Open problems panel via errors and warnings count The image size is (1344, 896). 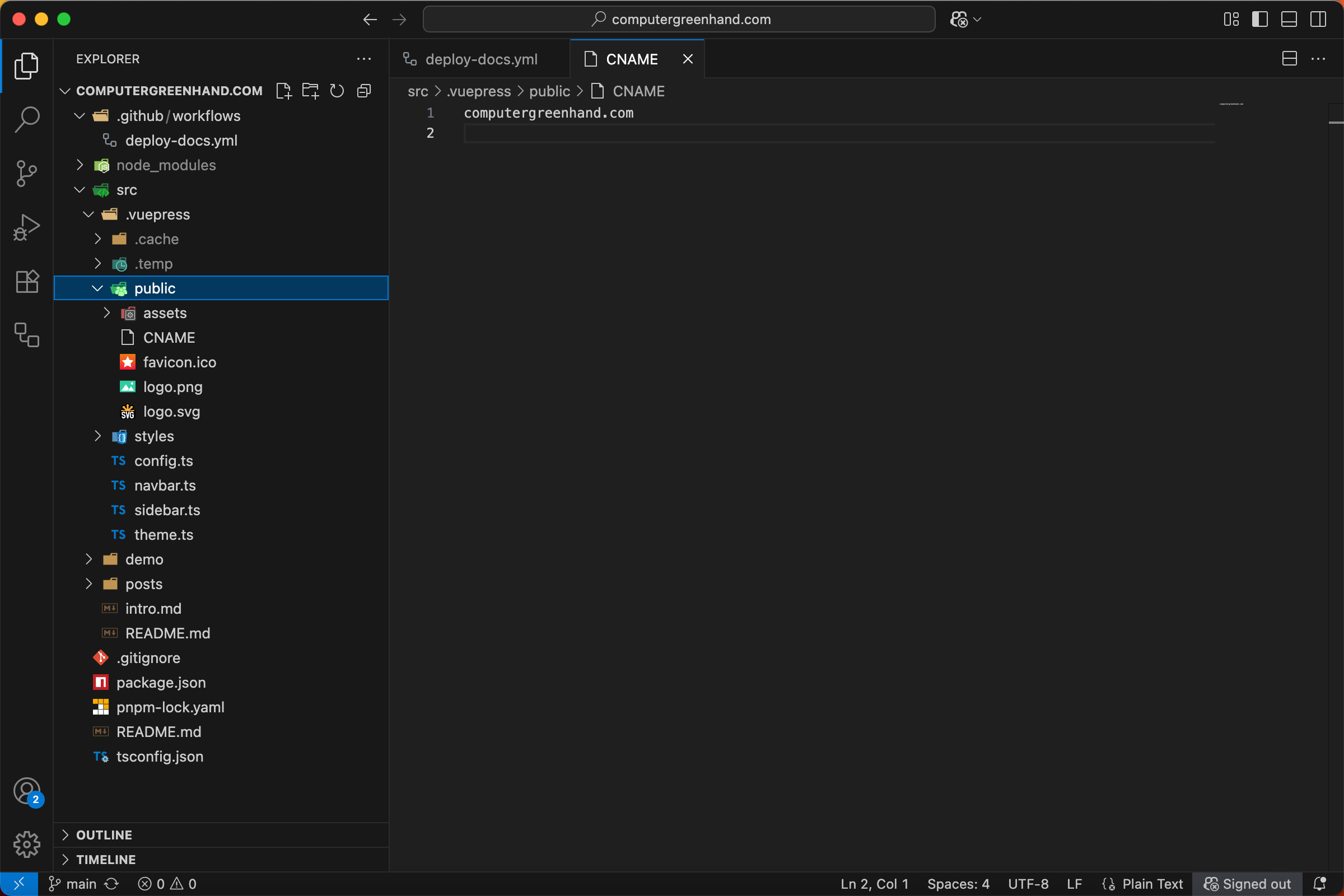coord(167,884)
